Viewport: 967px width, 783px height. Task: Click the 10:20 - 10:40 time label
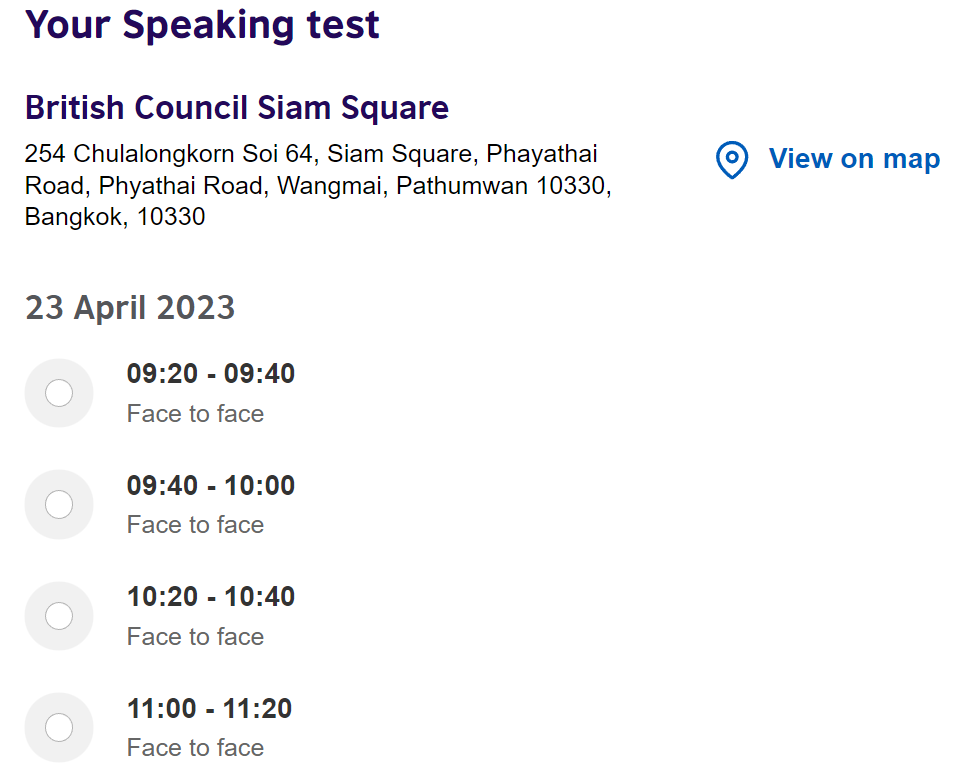click(x=211, y=597)
